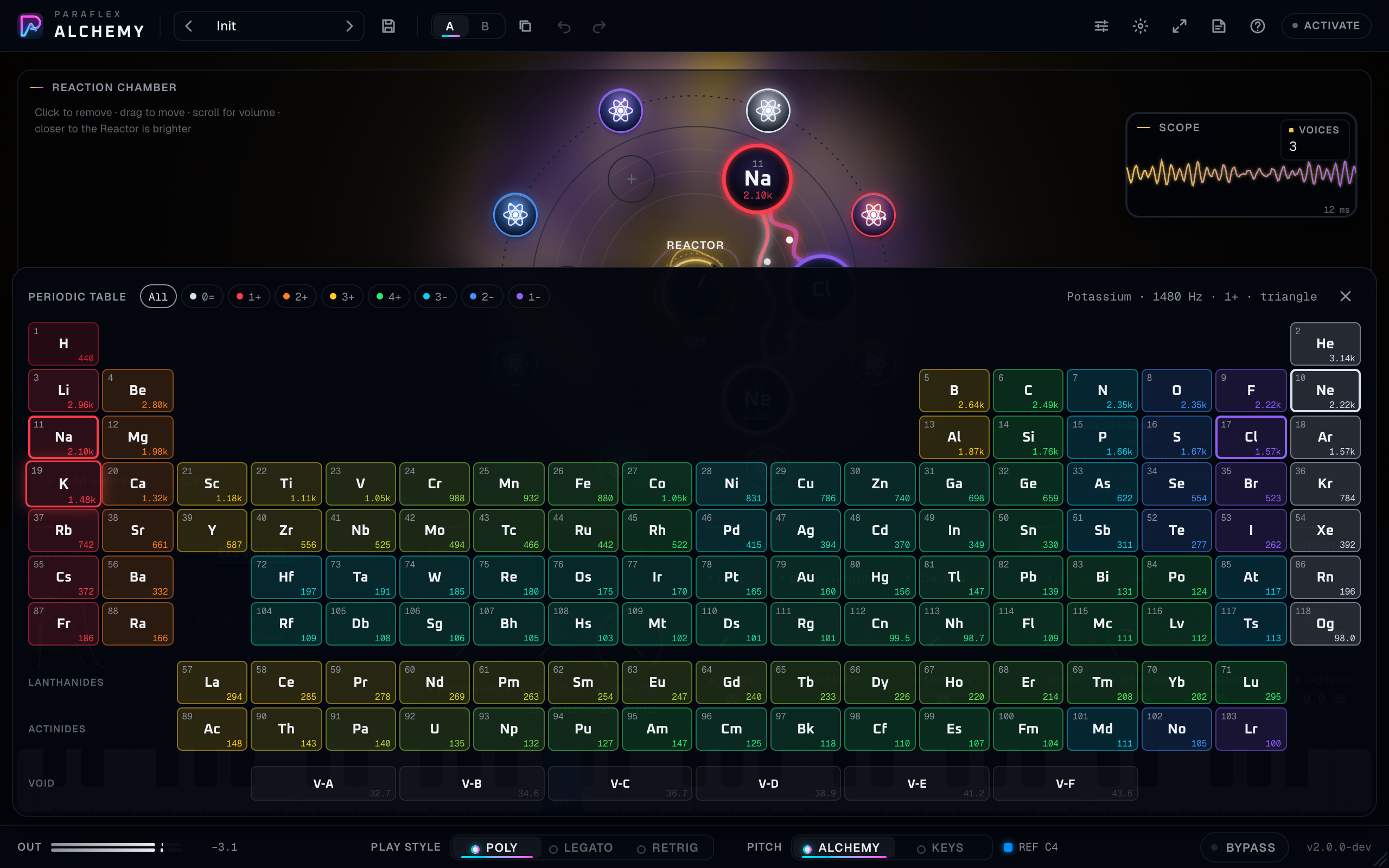This screenshot has height=868, width=1389.
Task: Click the OUT level slider
Action: tap(116, 847)
